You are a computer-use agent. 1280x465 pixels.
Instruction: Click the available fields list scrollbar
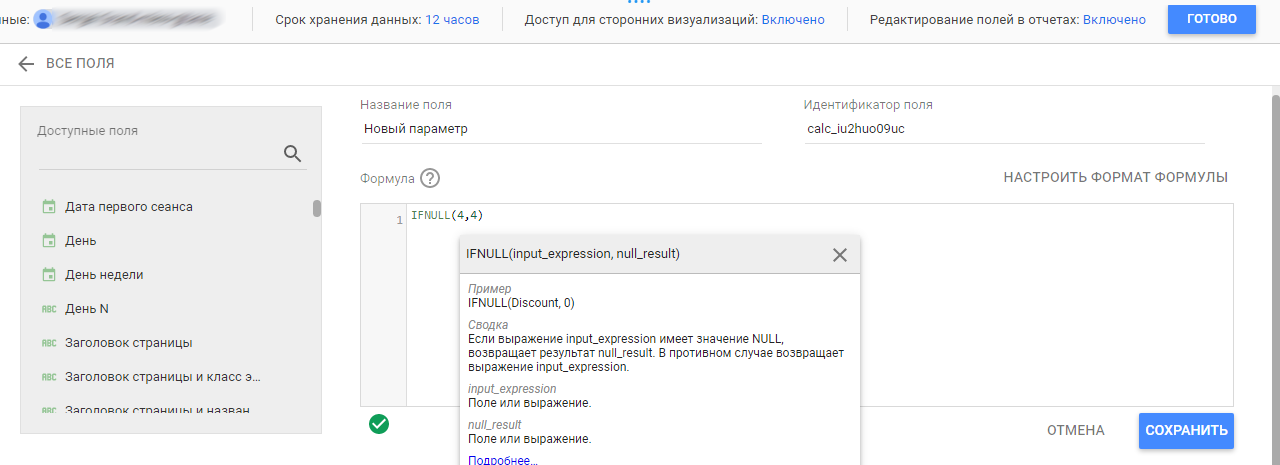tap(317, 208)
